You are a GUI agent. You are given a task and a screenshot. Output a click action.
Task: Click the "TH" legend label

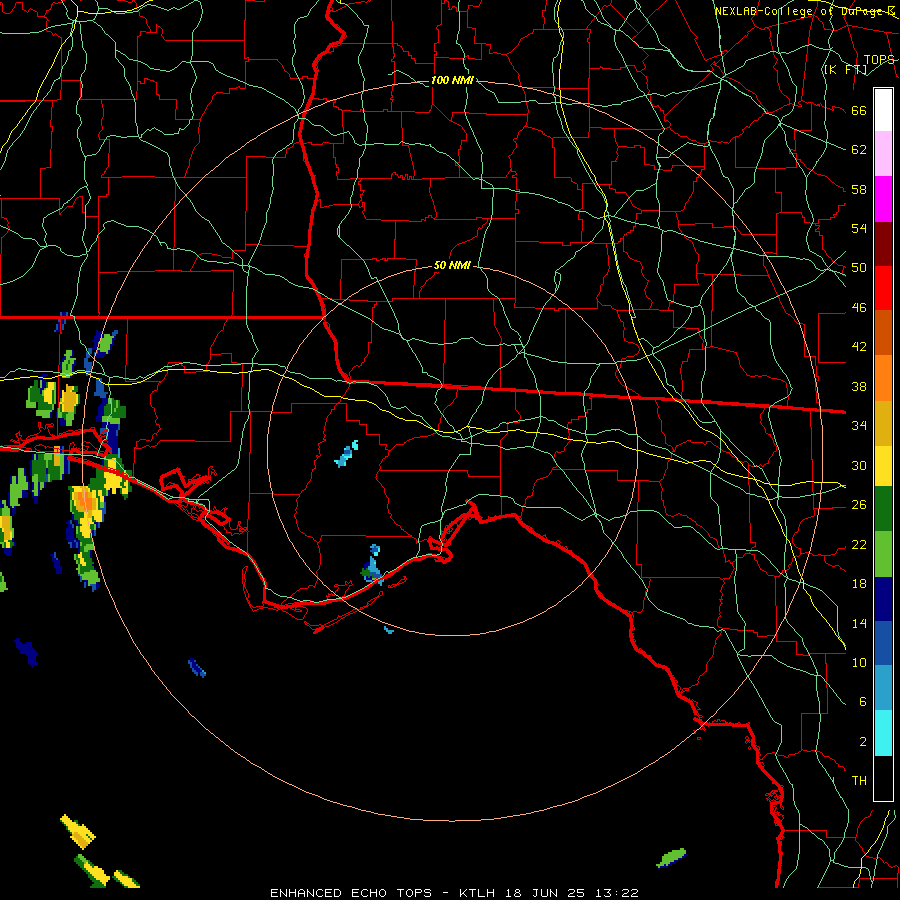pos(859,781)
